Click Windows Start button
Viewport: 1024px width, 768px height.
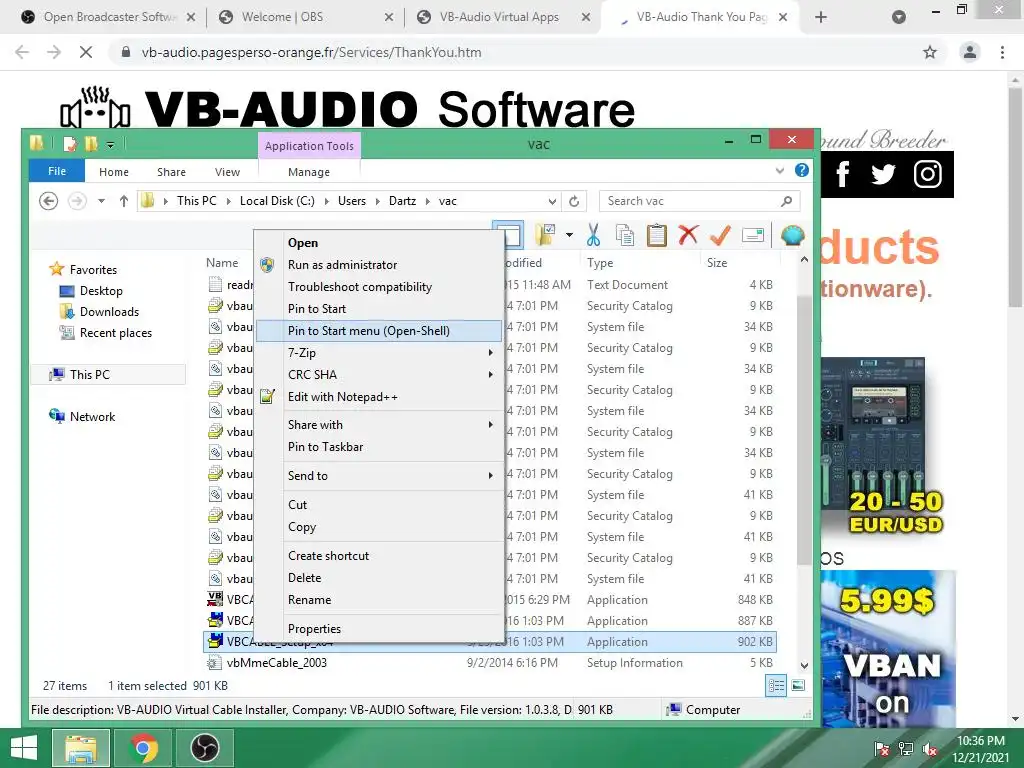[x=24, y=748]
